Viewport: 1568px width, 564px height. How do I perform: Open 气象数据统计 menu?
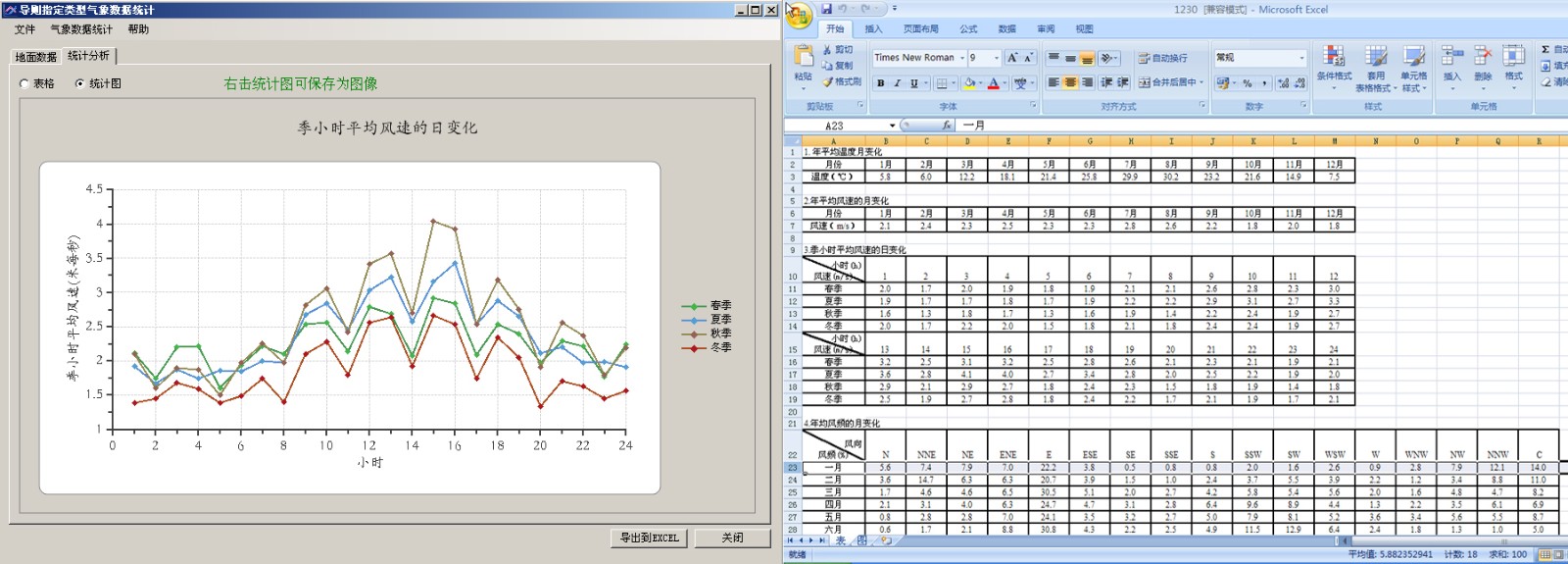81,29
